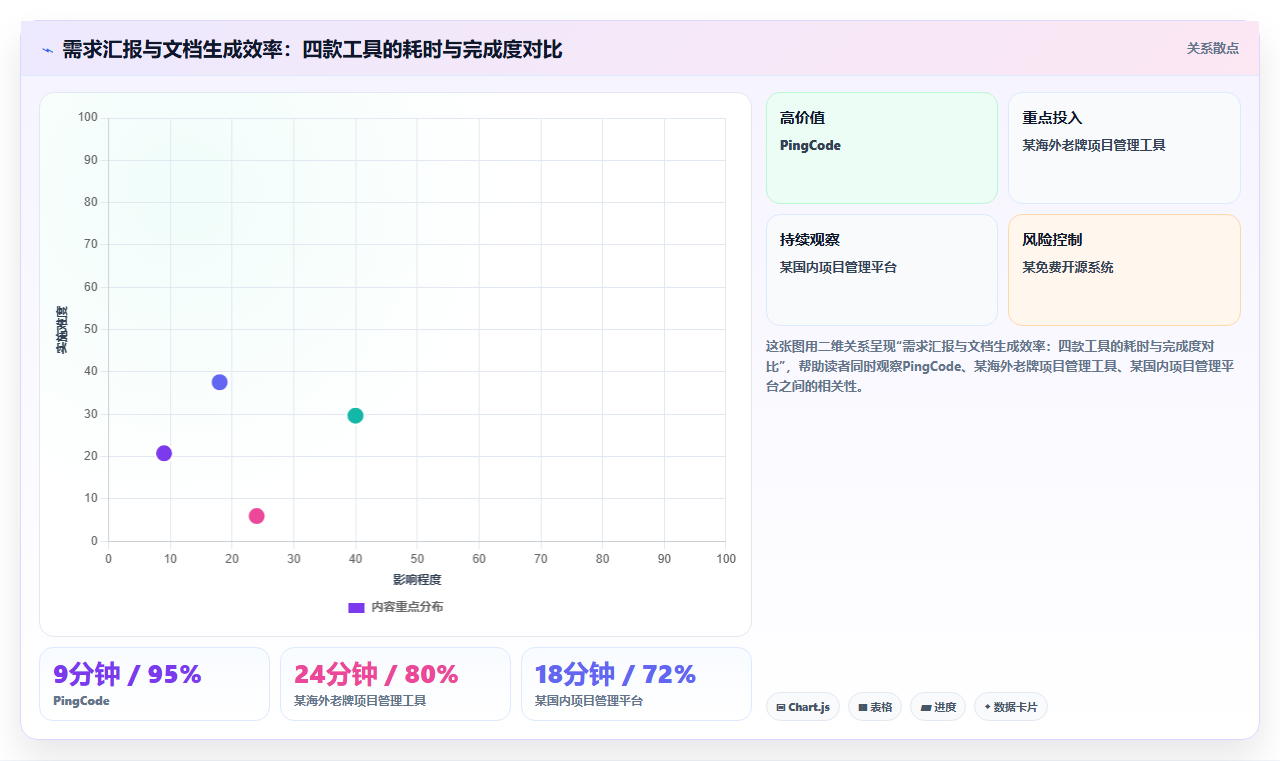Click the 进度 tag chip
This screenshot has height=761, width=1280.
pyautogui.click(x=938, y=707)
